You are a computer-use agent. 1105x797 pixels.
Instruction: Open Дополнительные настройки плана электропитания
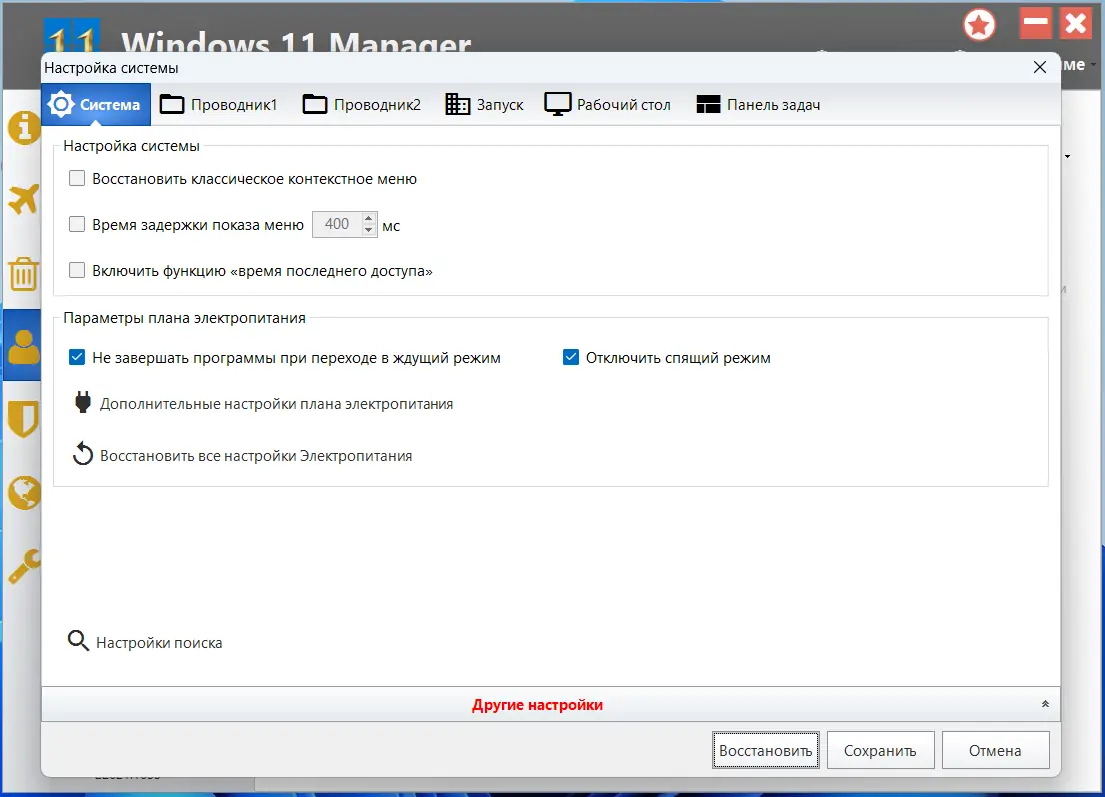pyautogui.click(x=276, y=404)
